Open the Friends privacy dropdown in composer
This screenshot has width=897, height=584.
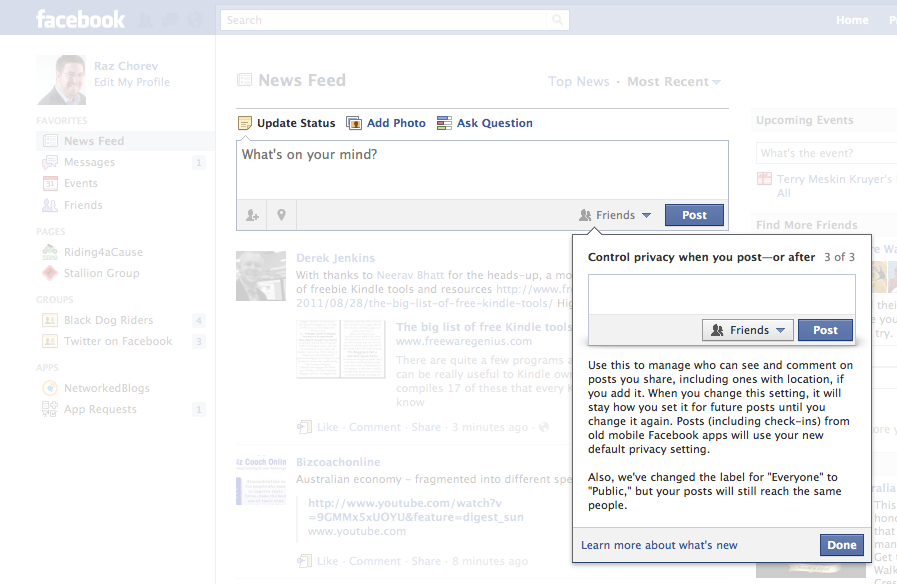615,215
